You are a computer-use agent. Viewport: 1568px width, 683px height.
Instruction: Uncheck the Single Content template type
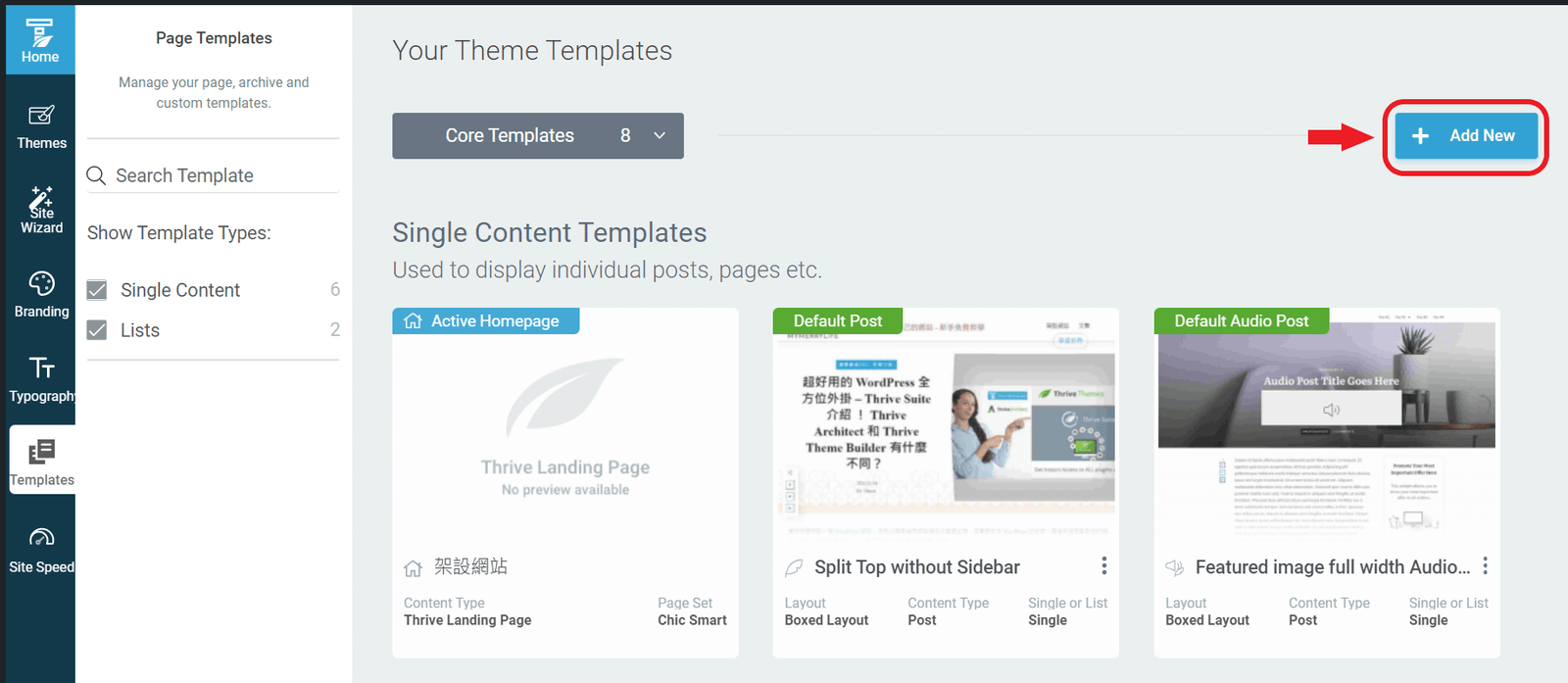97,290
